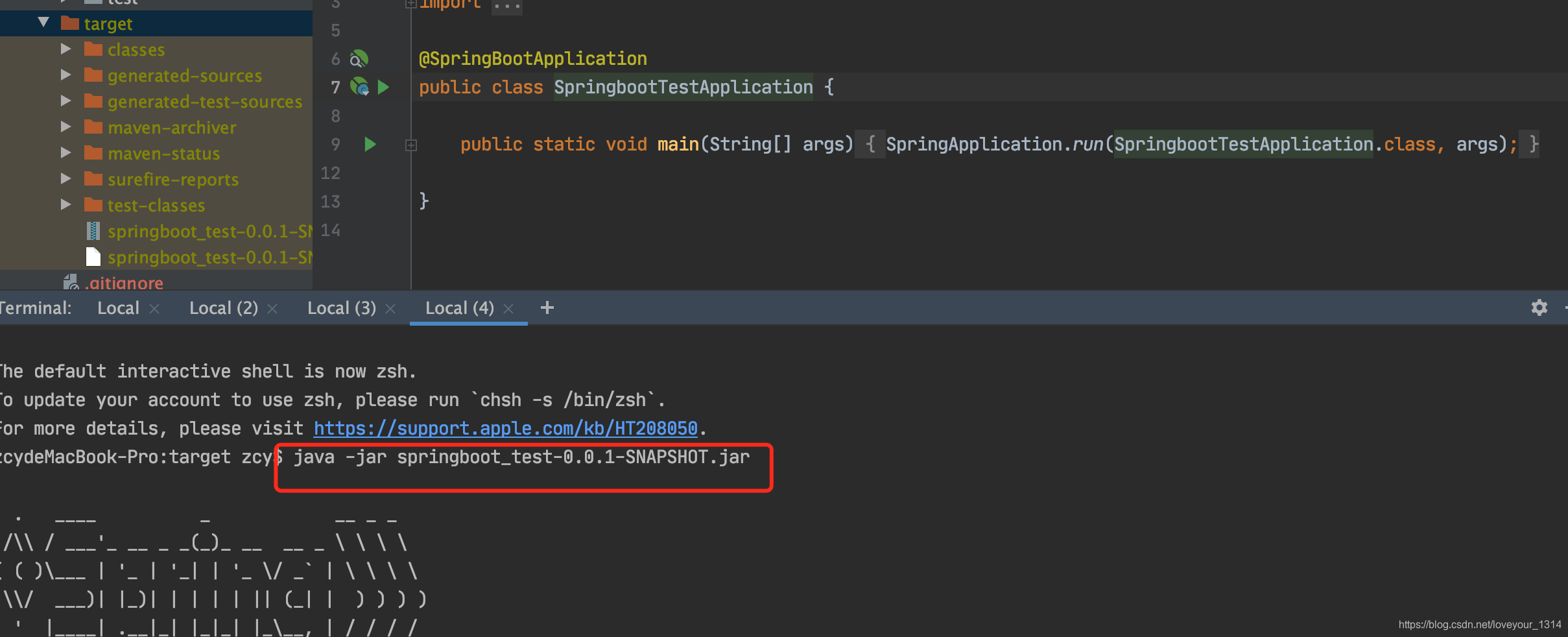Select the test-classes folder icon

coord(93,205)
